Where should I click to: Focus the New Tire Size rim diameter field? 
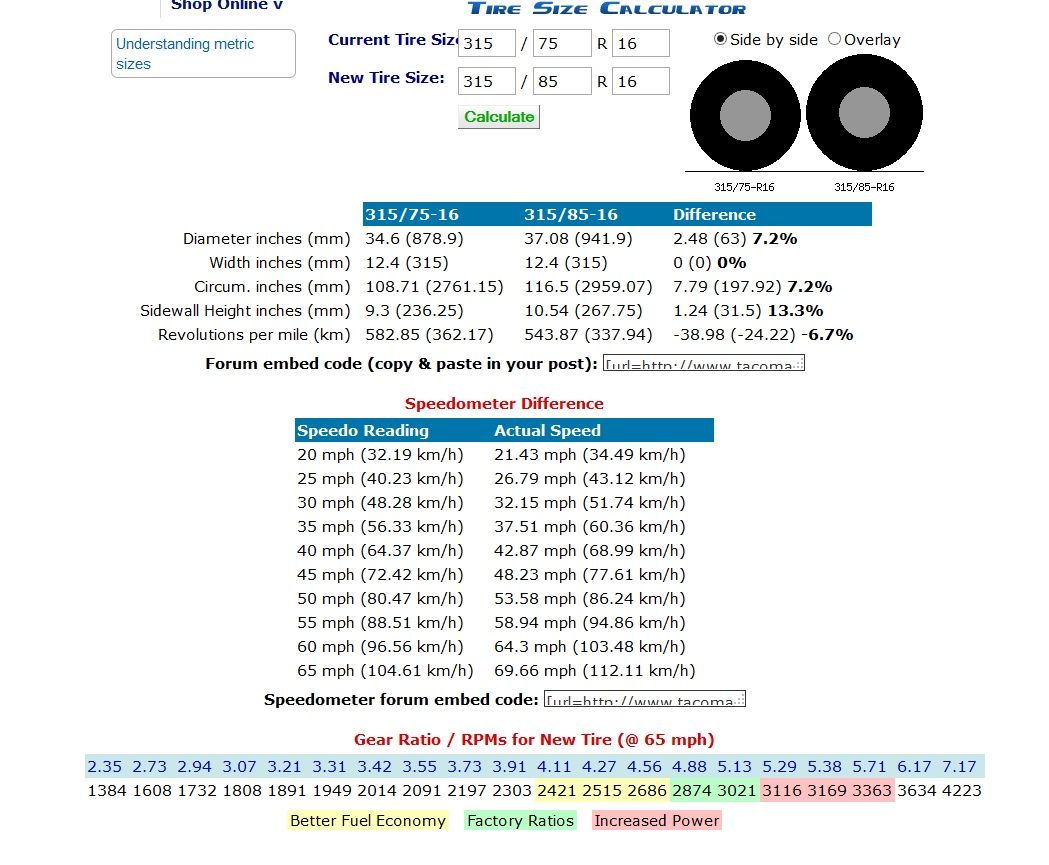tap(640, 81)
